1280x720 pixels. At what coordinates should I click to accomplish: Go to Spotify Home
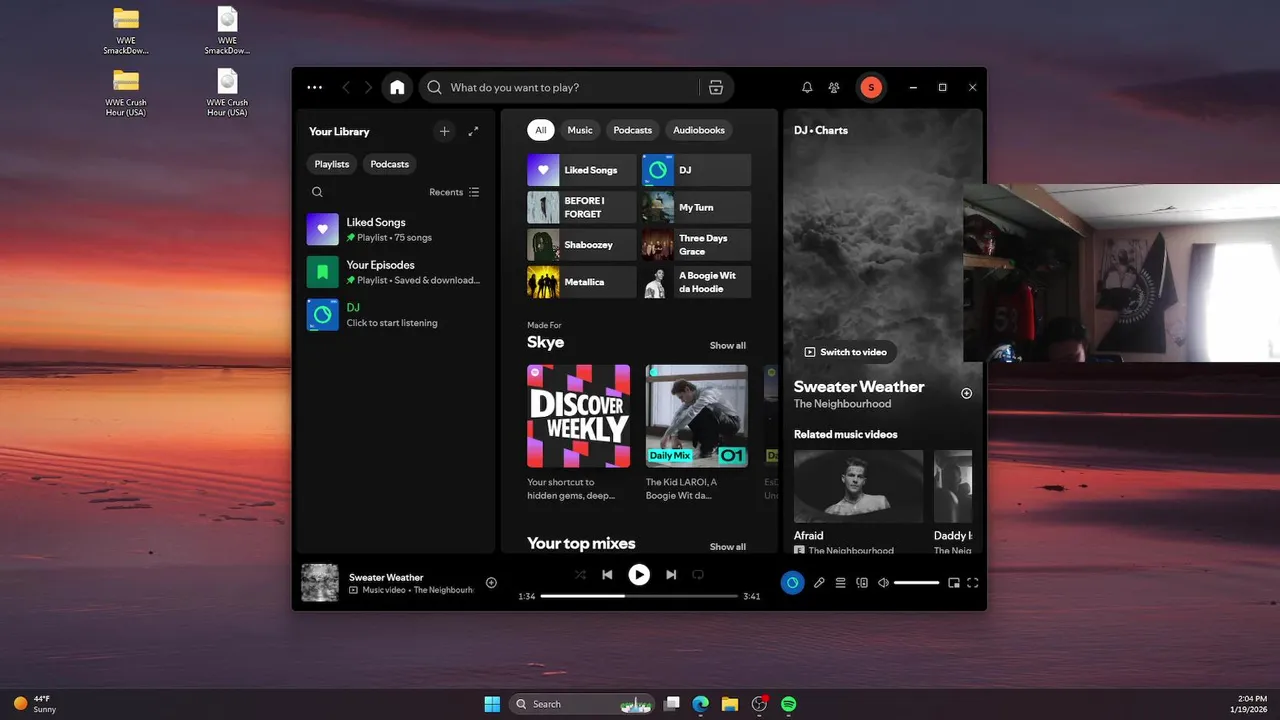[x=397, y=87]
